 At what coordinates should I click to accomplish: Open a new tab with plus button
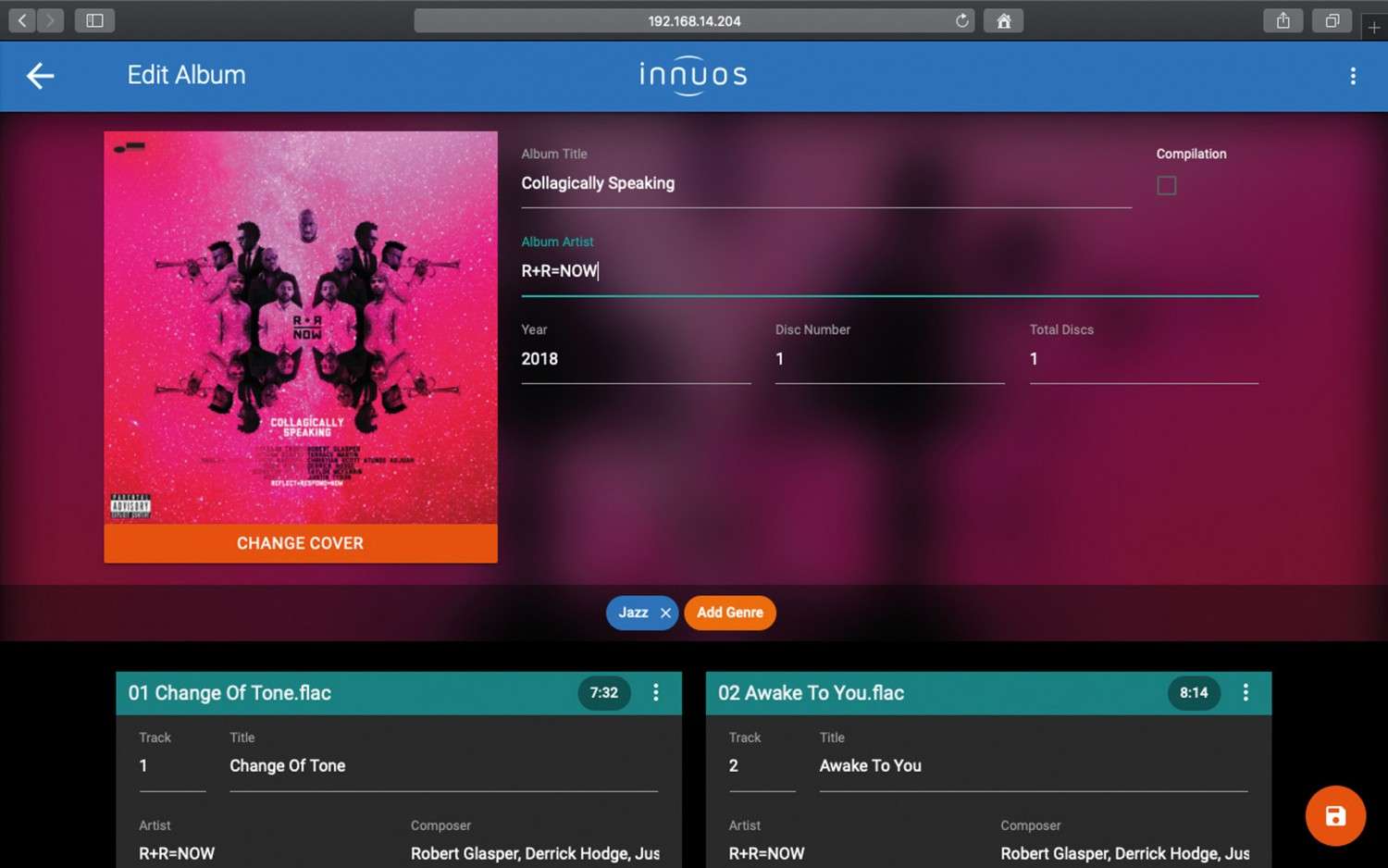(x=1374, y=28)
